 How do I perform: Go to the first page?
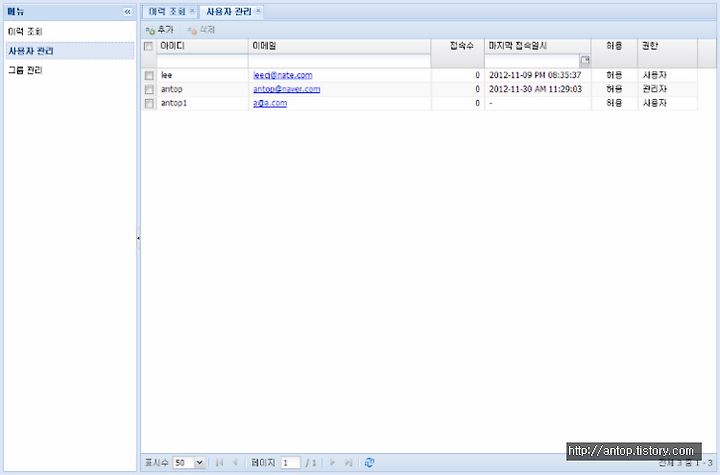[x=219, y=463]
